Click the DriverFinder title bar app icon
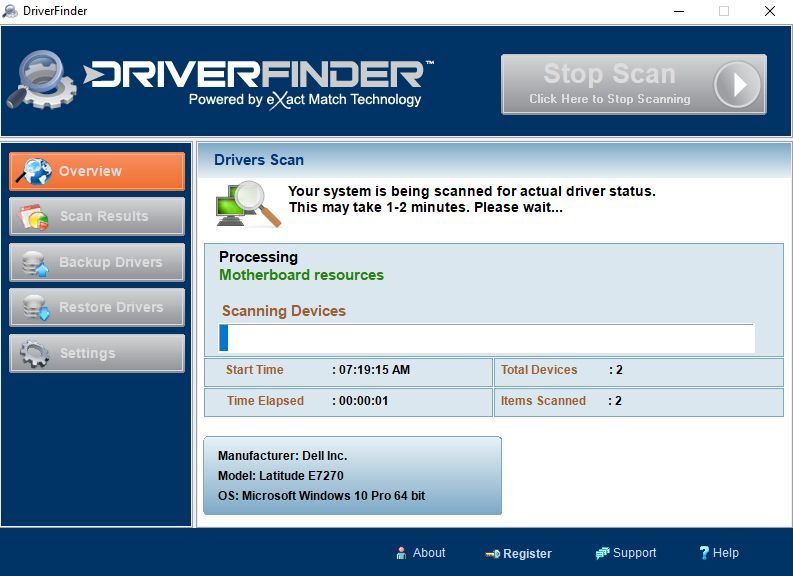The width and height of the screenshot is (793, 576). 10,11
